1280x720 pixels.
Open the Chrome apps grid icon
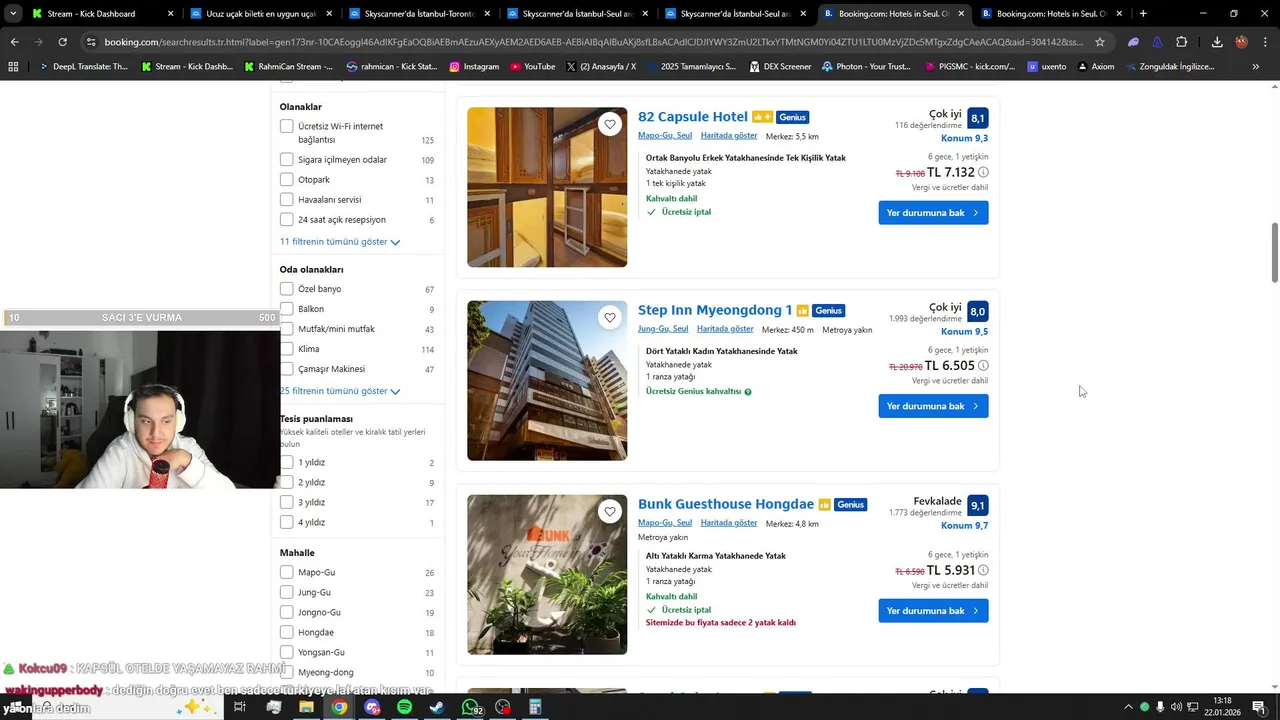coord(13,66)
